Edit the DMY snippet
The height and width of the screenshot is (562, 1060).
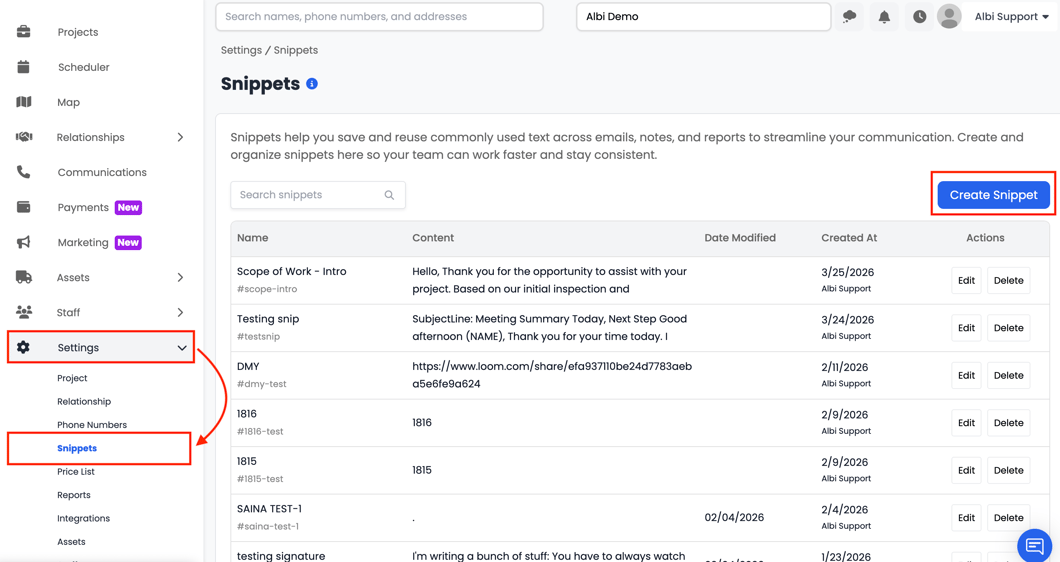[x=966, y=375]
